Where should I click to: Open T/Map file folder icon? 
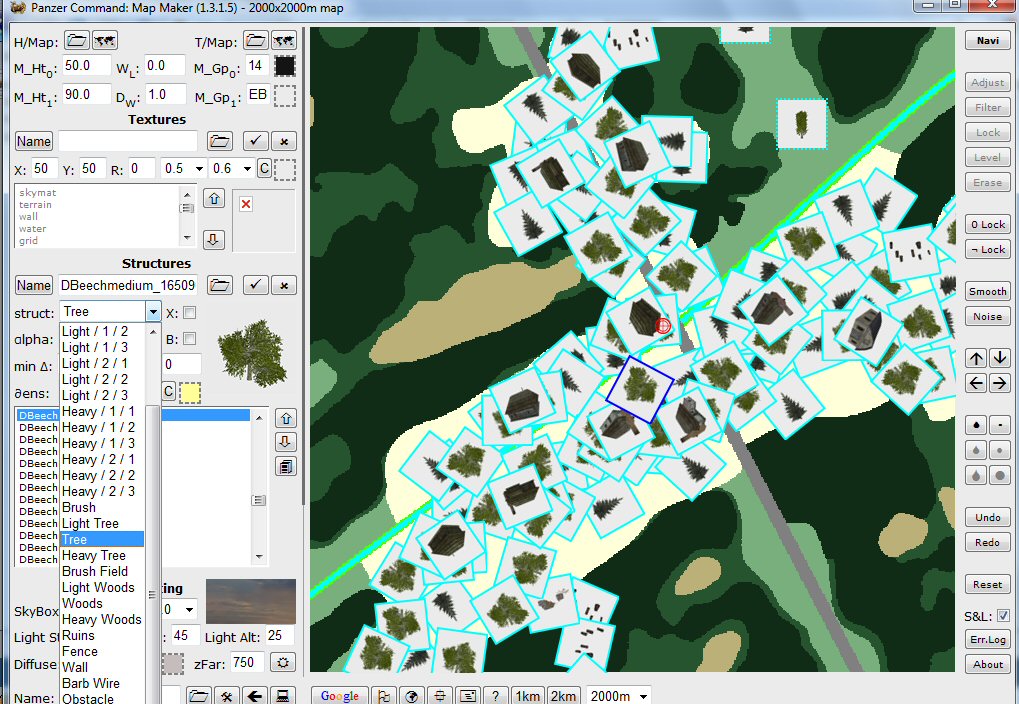tap(256, 41)
